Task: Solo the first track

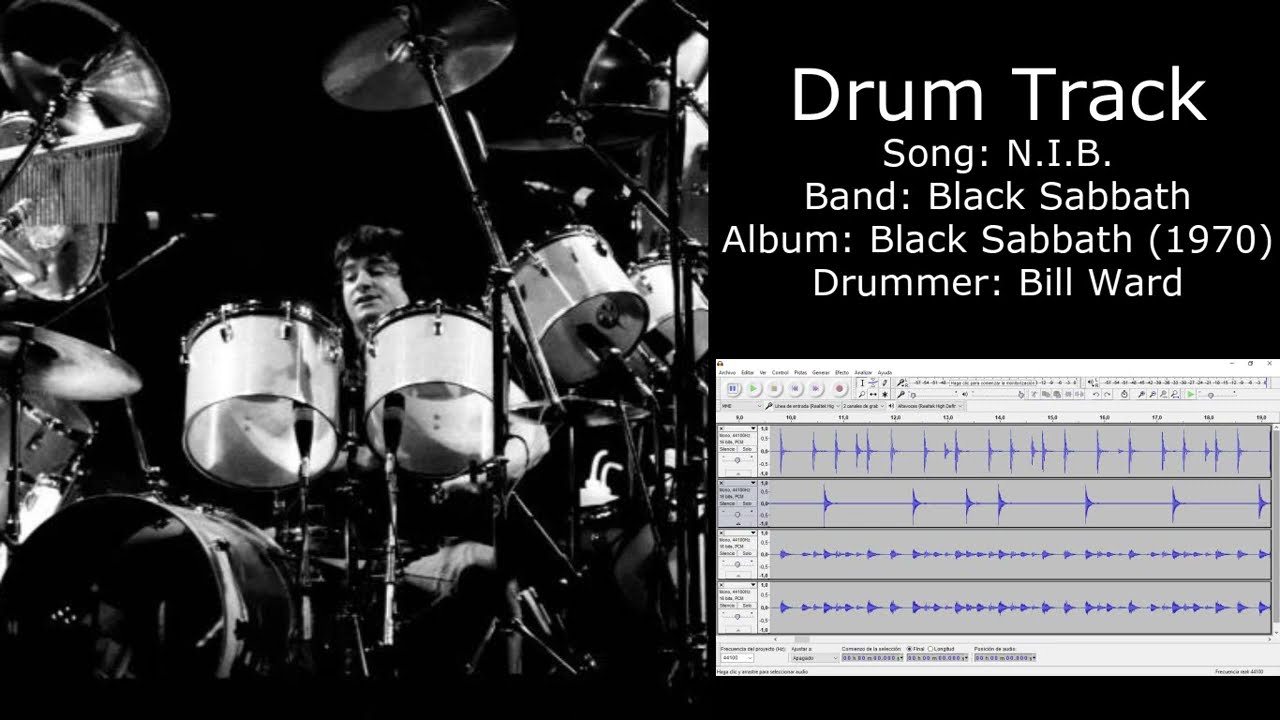Action: coord(747,449)
